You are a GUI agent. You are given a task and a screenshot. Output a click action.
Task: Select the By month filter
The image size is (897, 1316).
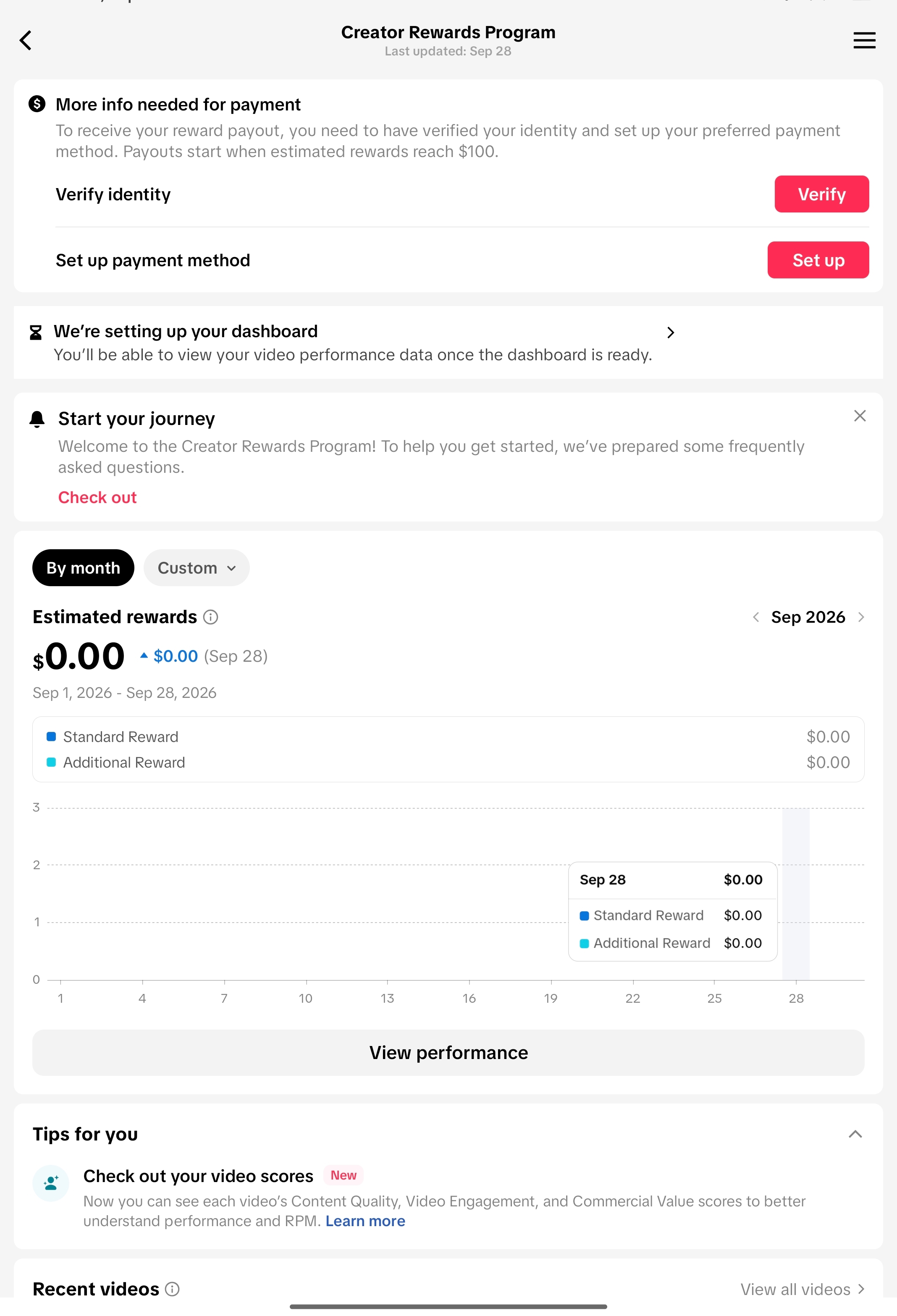point(83,568)
